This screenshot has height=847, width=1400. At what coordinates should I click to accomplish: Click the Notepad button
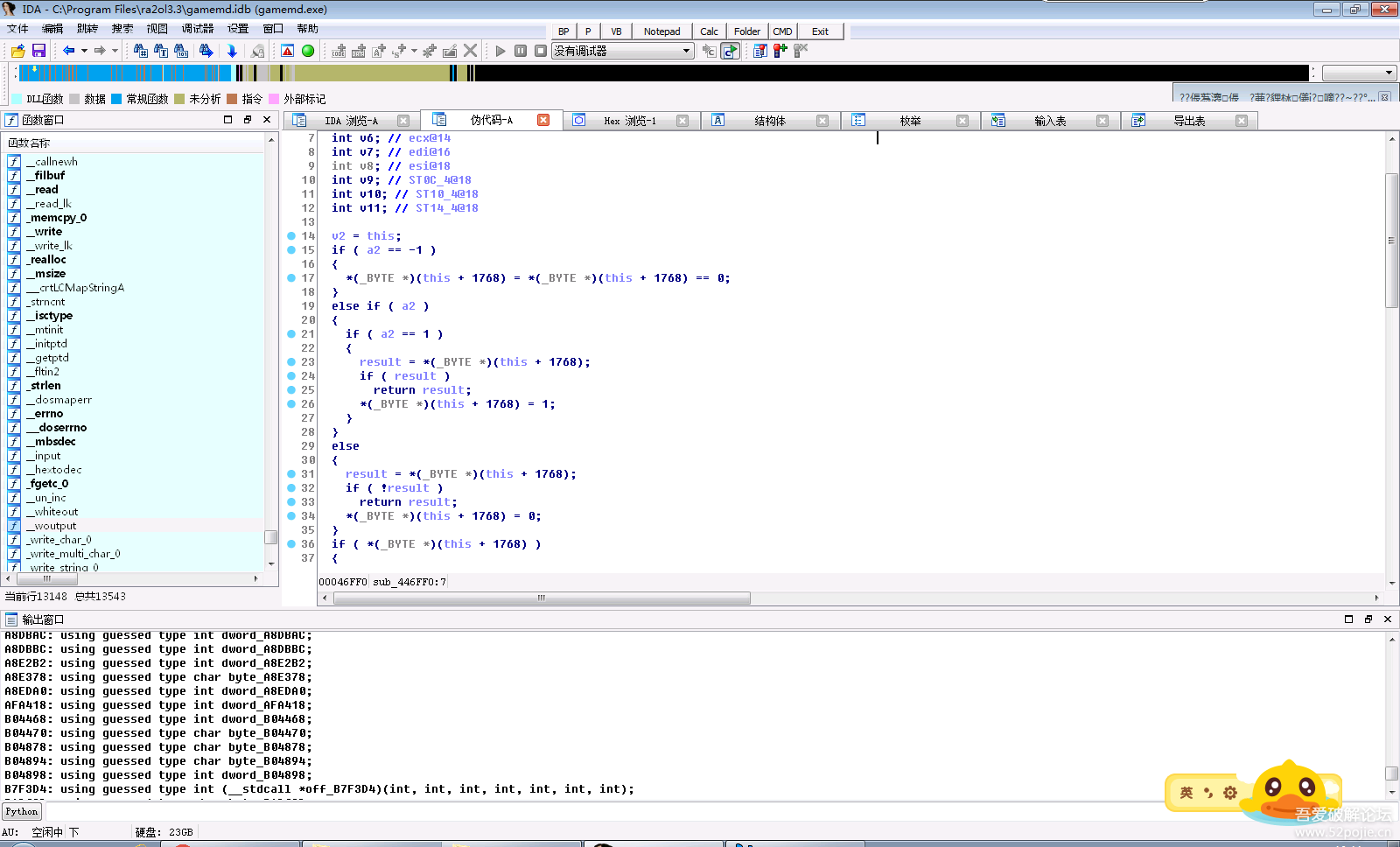(661, 31)
